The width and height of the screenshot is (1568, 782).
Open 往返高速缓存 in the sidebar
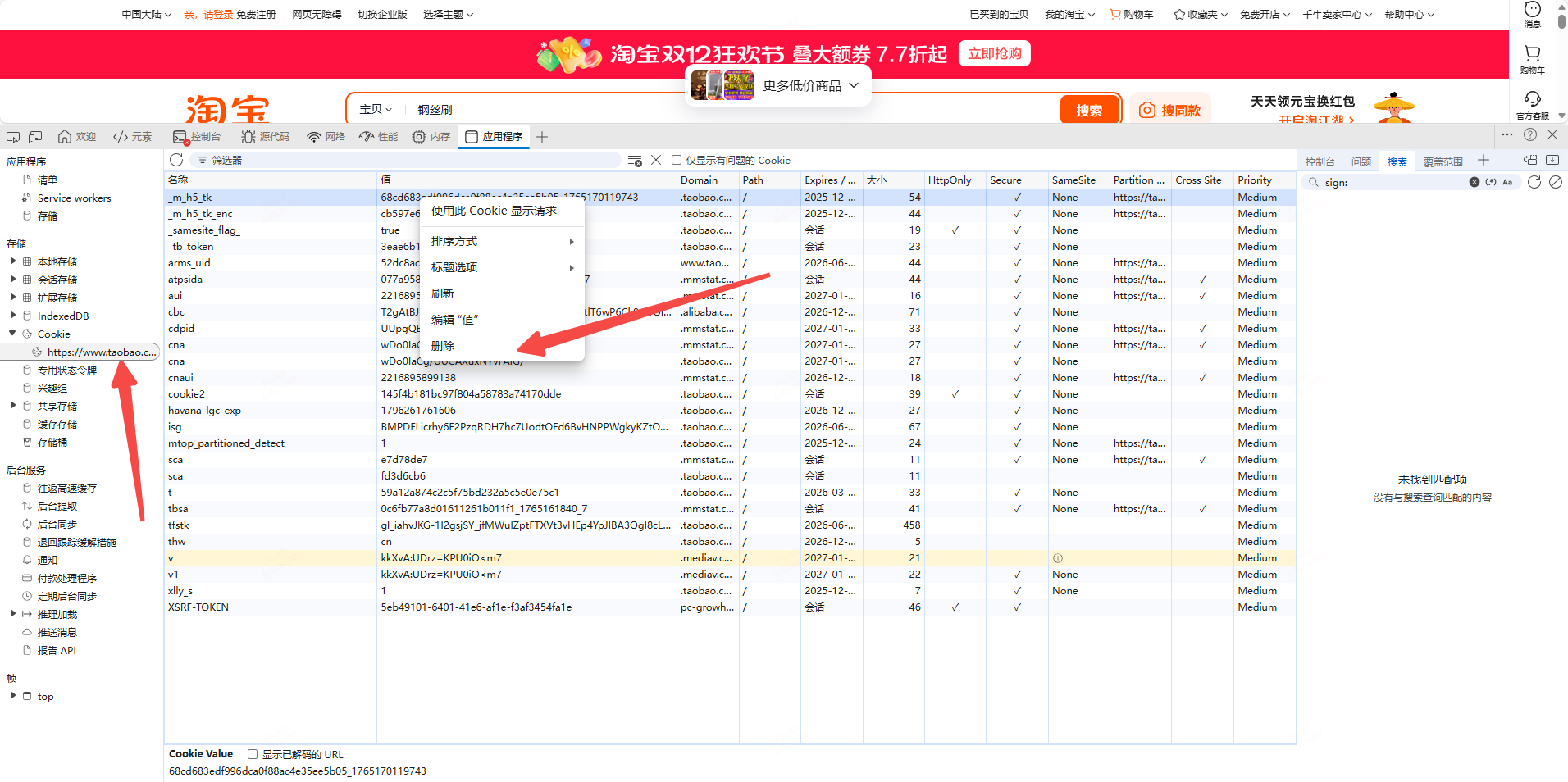click(67, 488)
